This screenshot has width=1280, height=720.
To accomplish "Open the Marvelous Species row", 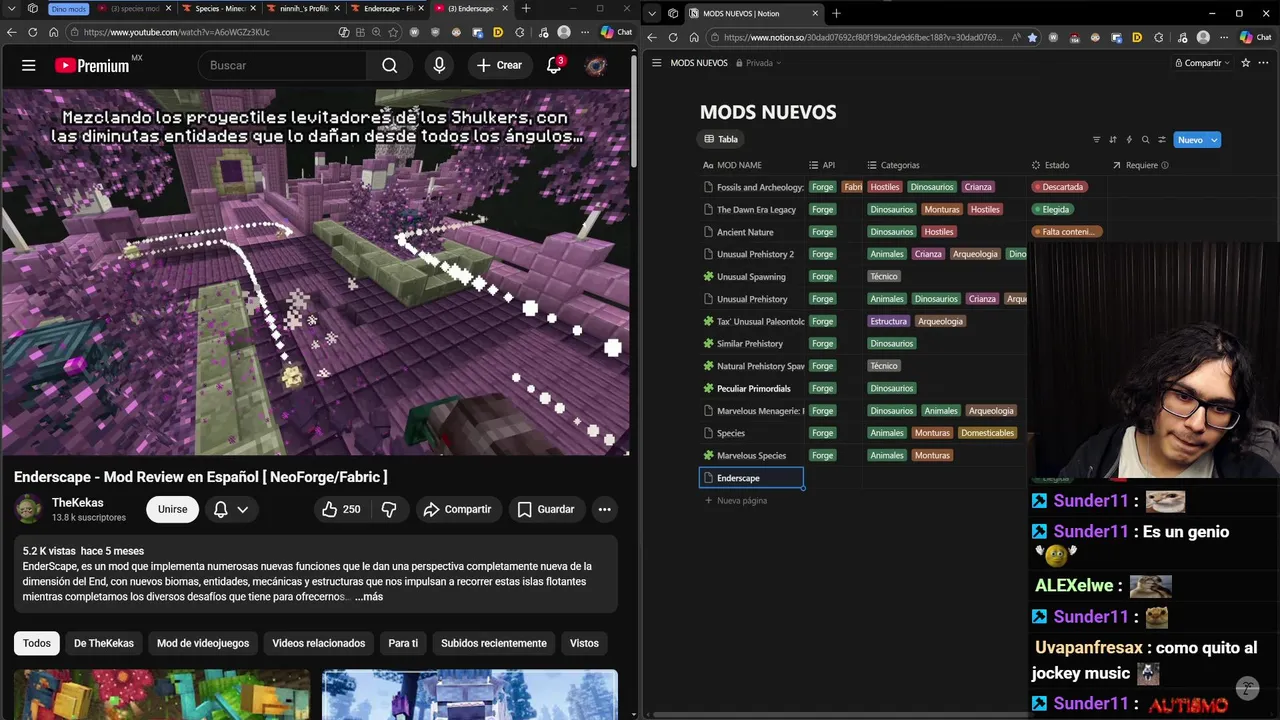I will pyautogui.click(x=751, y=455).
